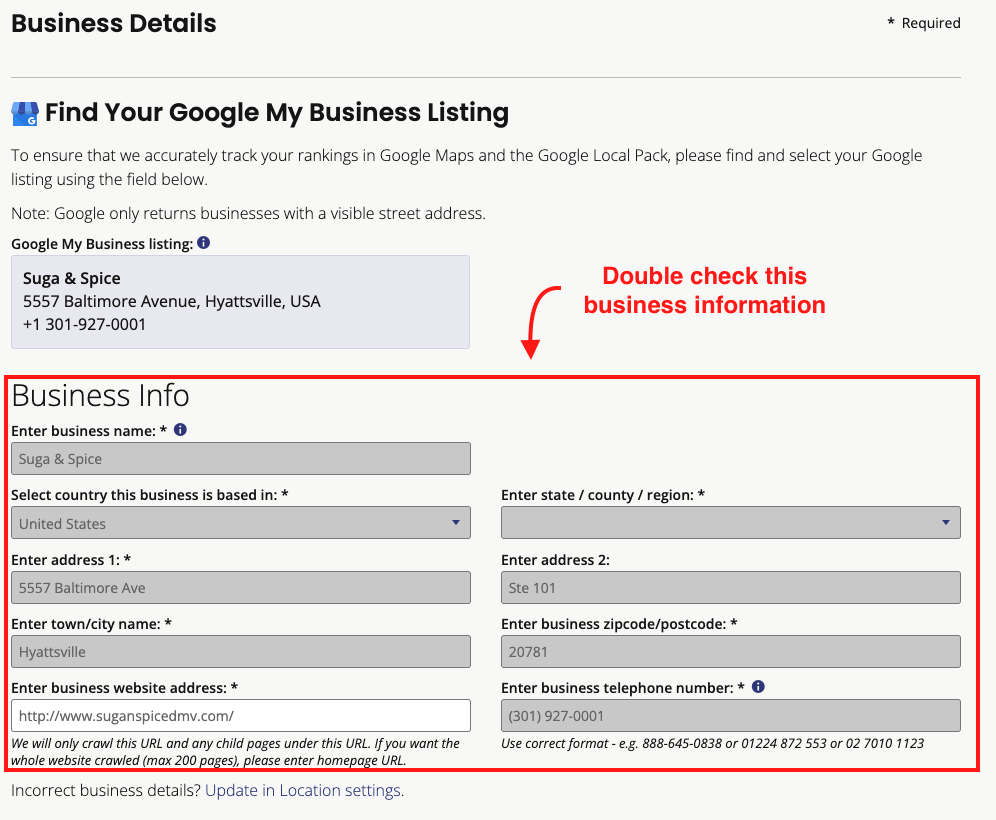
Task: Click the address 1 field 5557 Baltimore Ave
Action: click(241, 588)
